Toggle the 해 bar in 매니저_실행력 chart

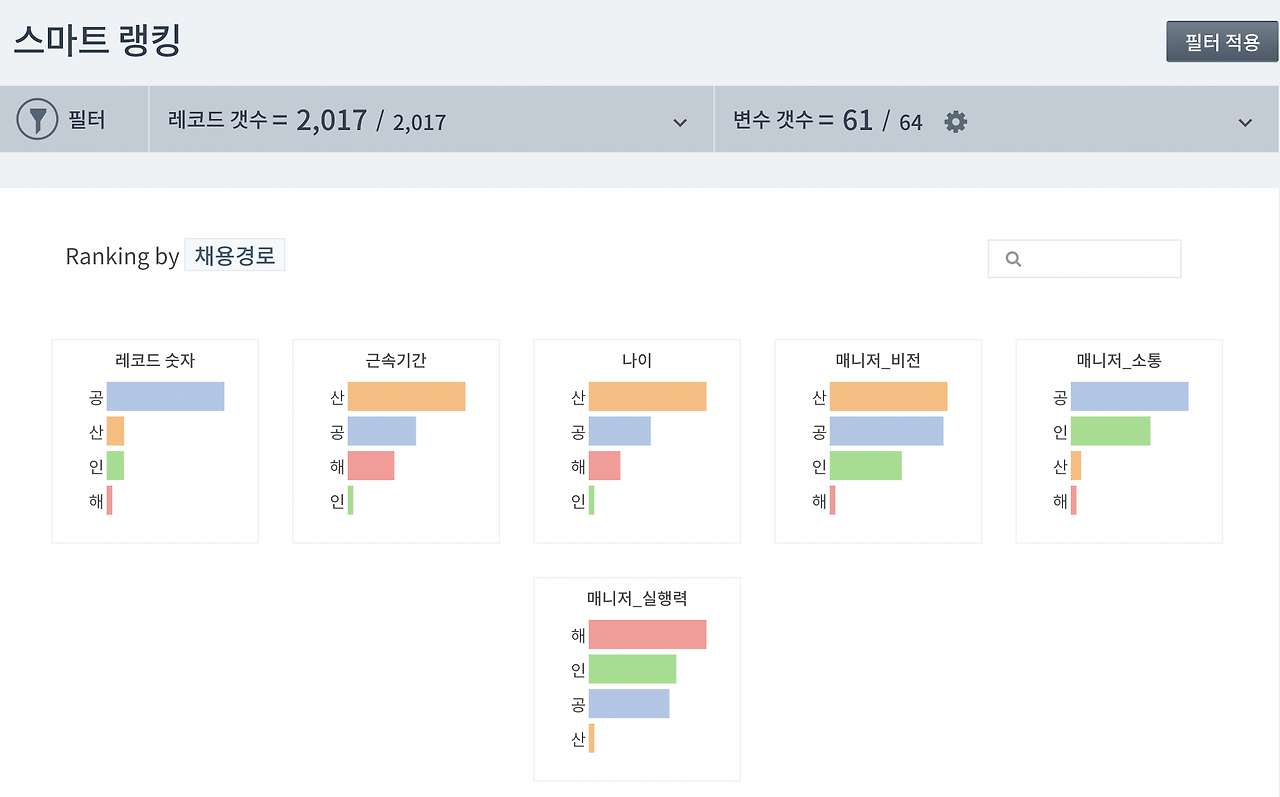(647, 634)
